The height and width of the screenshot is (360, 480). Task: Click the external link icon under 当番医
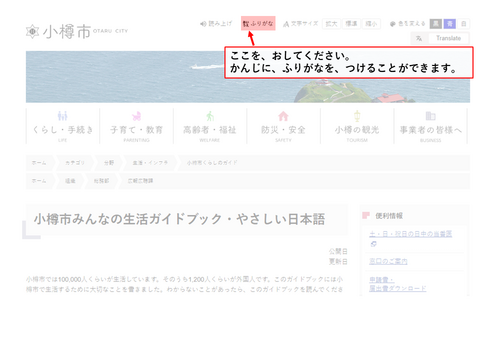pyautogui.click(x=373, y=244)
